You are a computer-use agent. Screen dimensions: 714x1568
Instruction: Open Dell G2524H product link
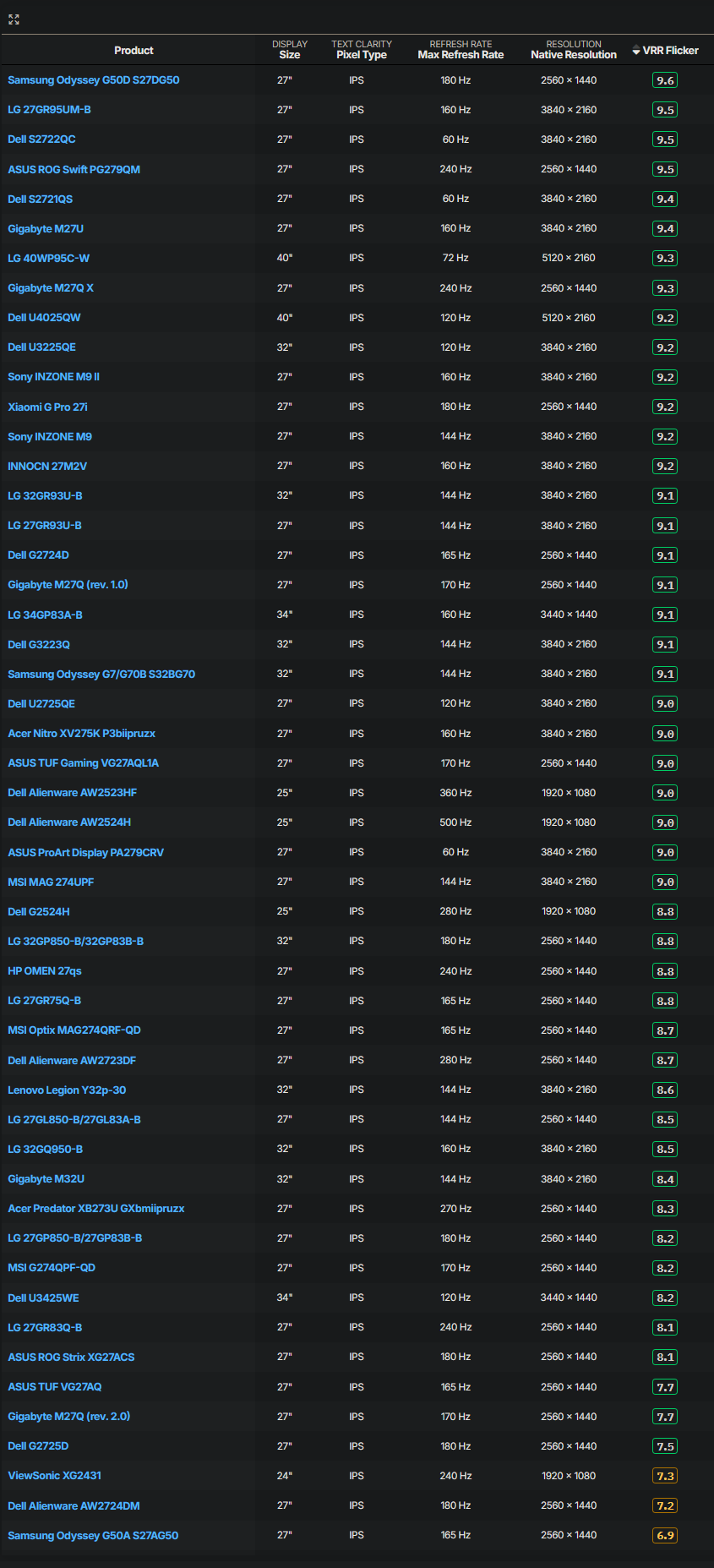(39, 911)
